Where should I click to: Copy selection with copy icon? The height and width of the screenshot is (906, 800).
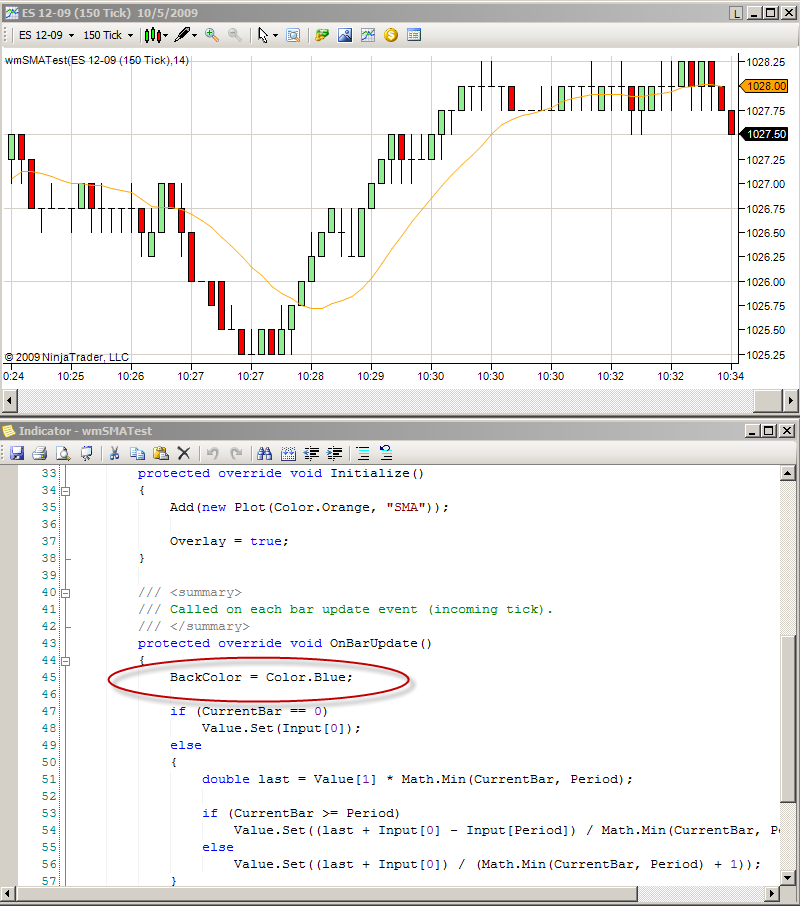click(x=137, y=454)
